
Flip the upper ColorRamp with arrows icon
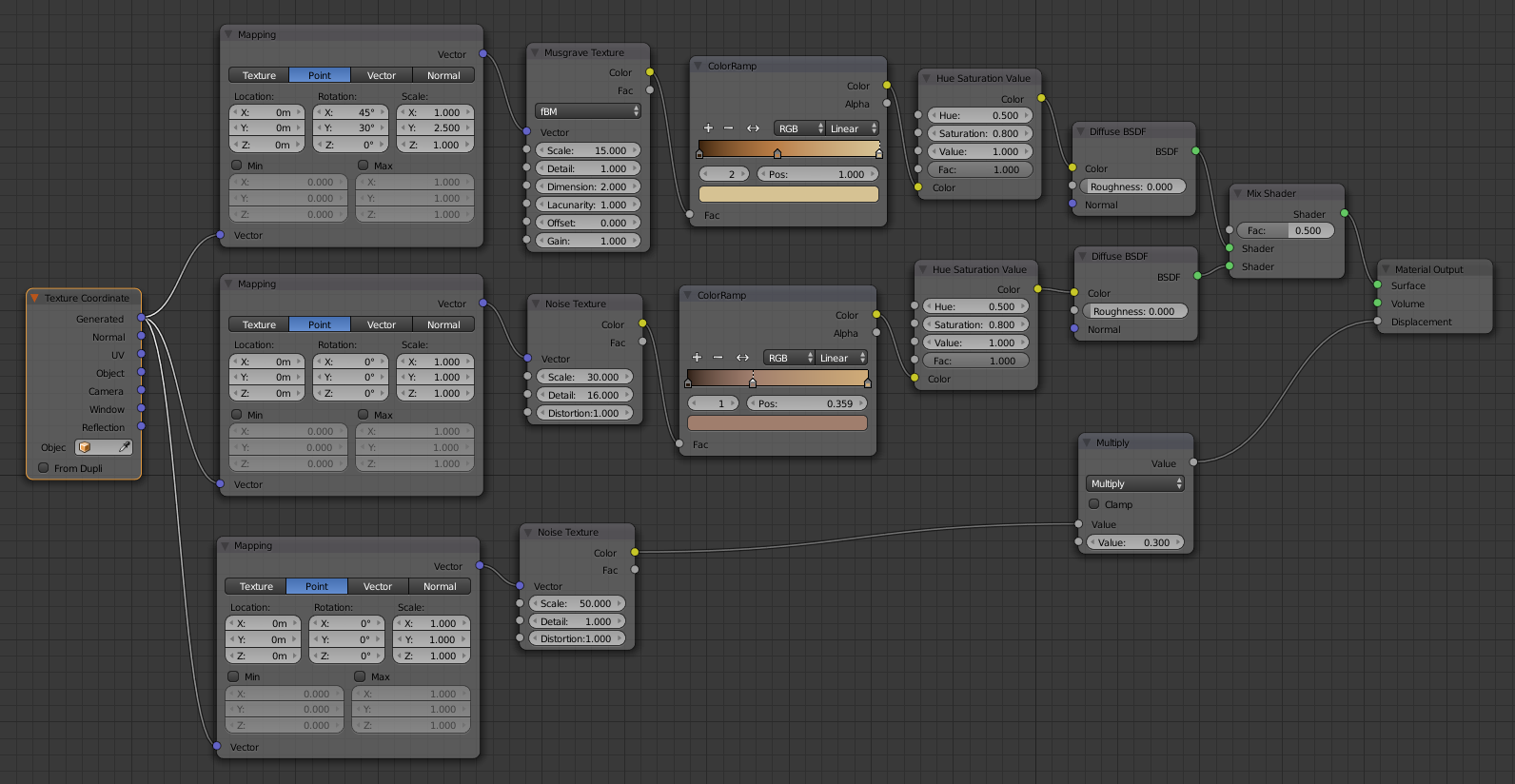click(x=753, y=128)
